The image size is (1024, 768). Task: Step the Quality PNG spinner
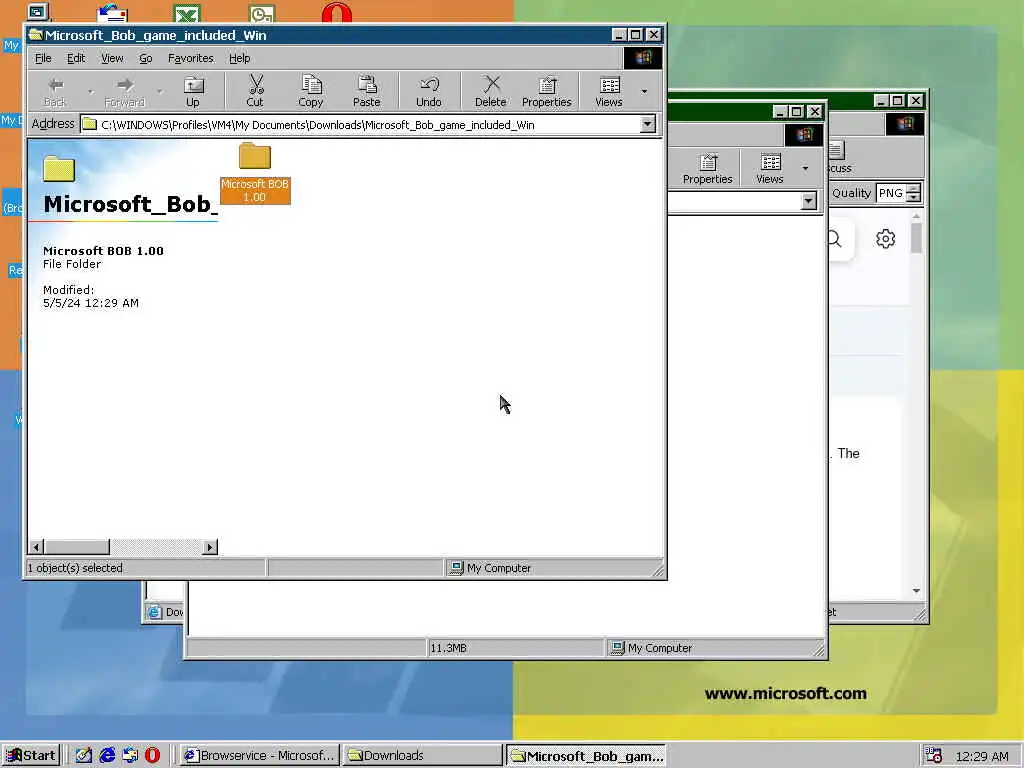click(914, 193)
